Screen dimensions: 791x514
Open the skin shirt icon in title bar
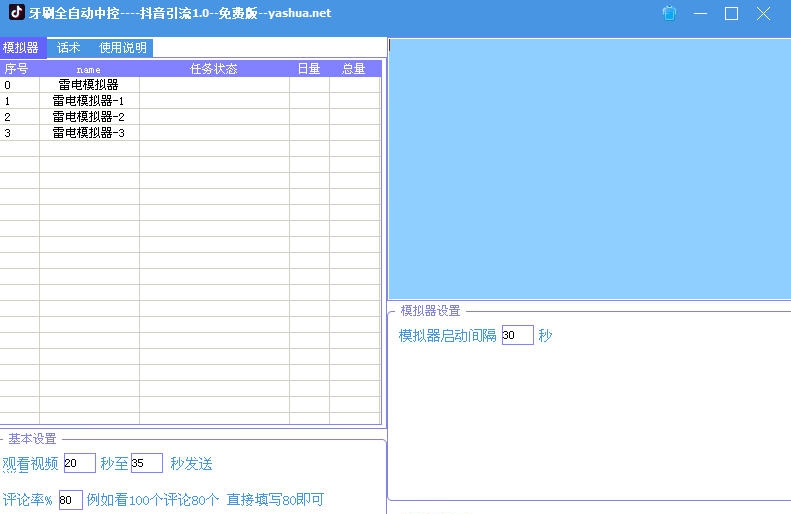(669, 13)
